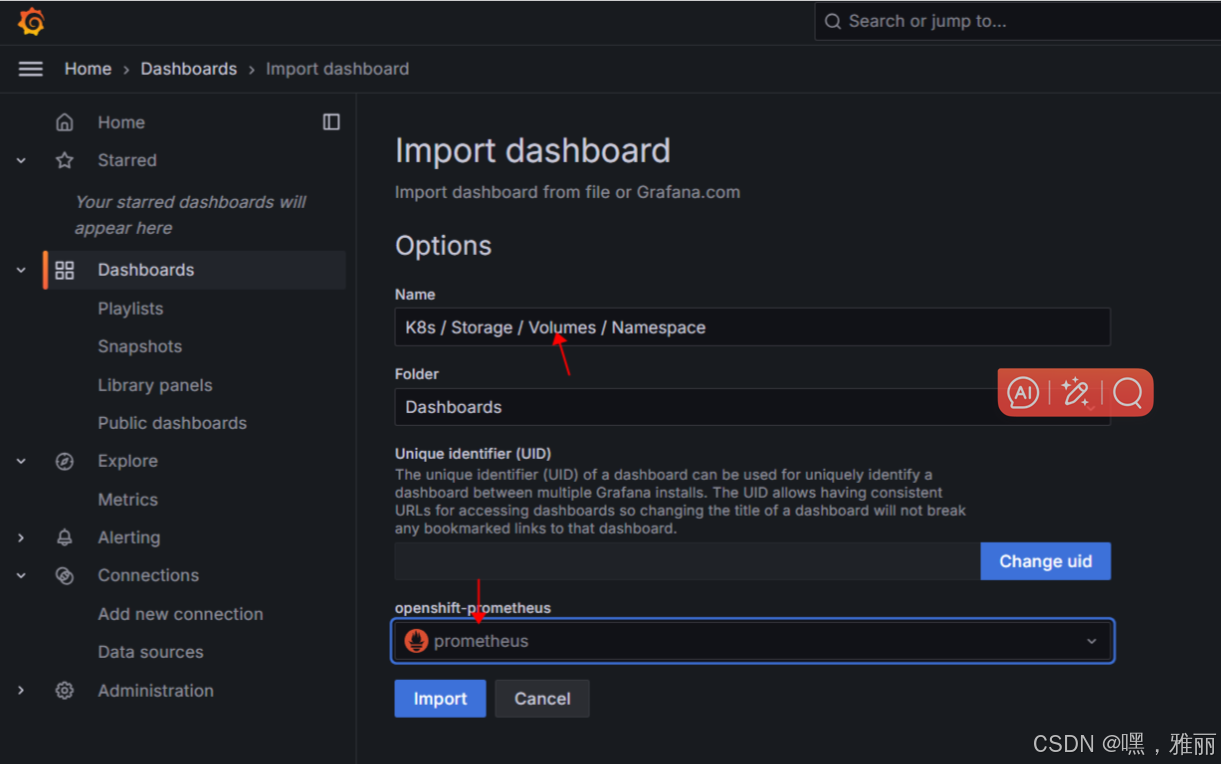This screenshot has width=1221, height=764.
Task: Collapse the Connections section chevron
Action: pyautogui.click(x=21, y=575)
